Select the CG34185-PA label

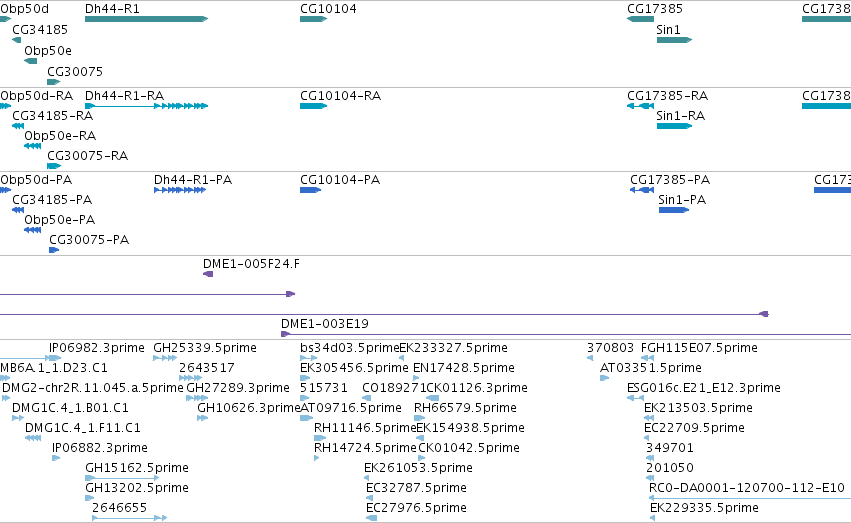[52, 200]
